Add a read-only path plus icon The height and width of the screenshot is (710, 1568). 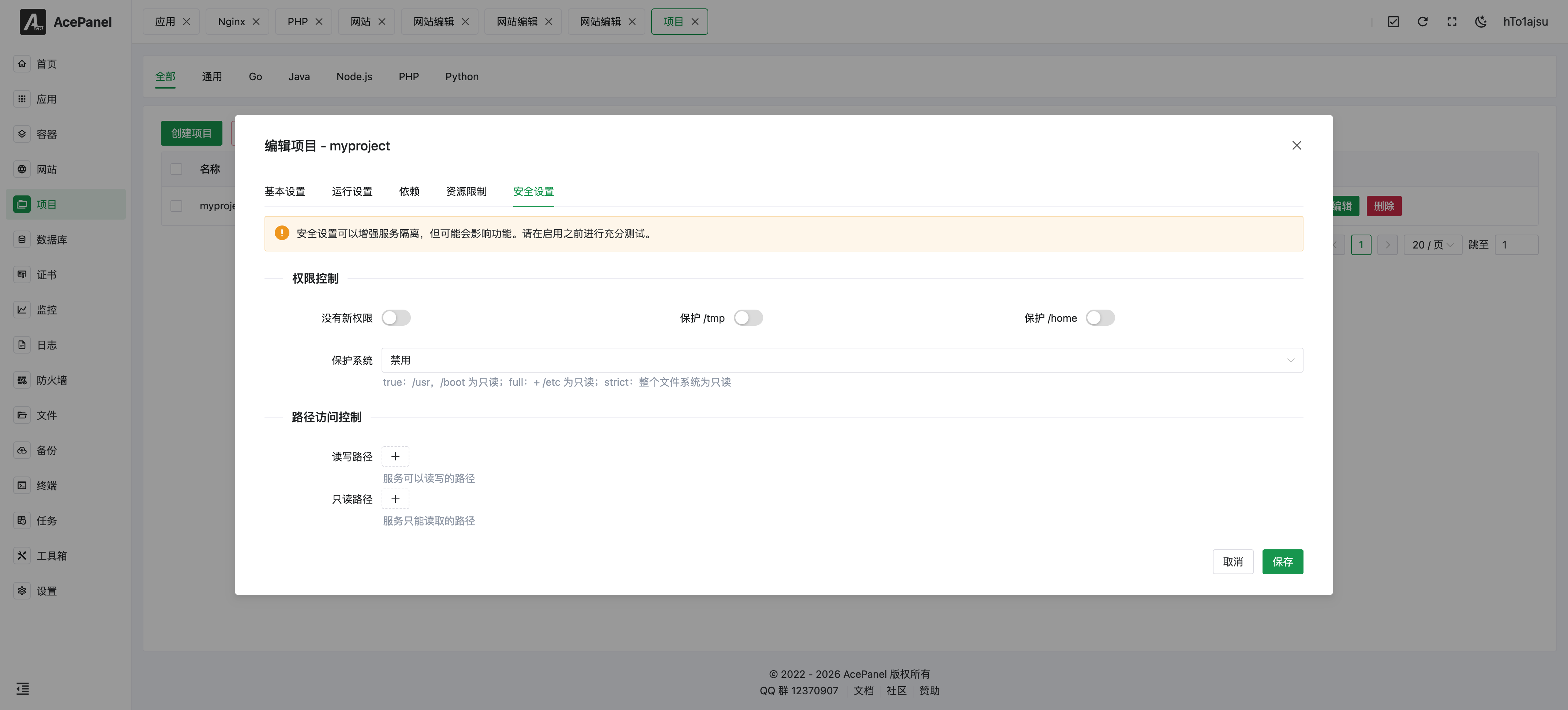point(395,499)
